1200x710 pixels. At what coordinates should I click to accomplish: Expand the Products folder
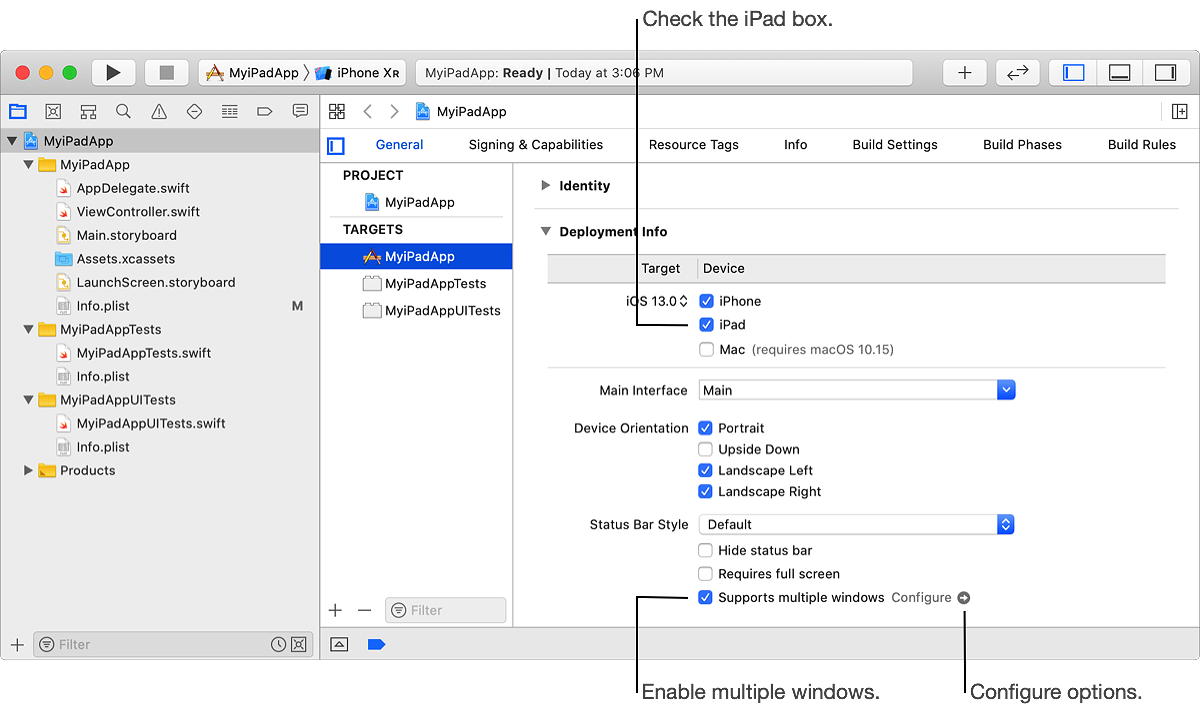[29, 471]
